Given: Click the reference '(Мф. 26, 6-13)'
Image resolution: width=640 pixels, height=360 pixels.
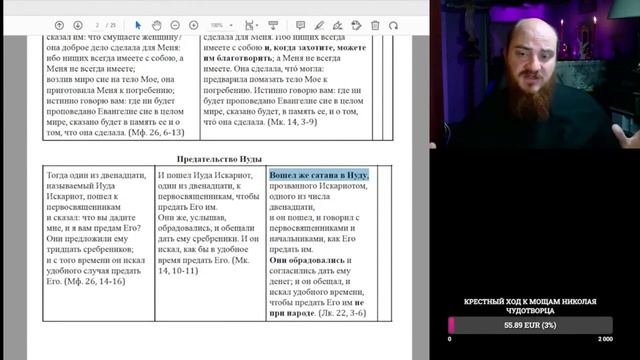Looking at the screenshot, I should tap(156, 132).
